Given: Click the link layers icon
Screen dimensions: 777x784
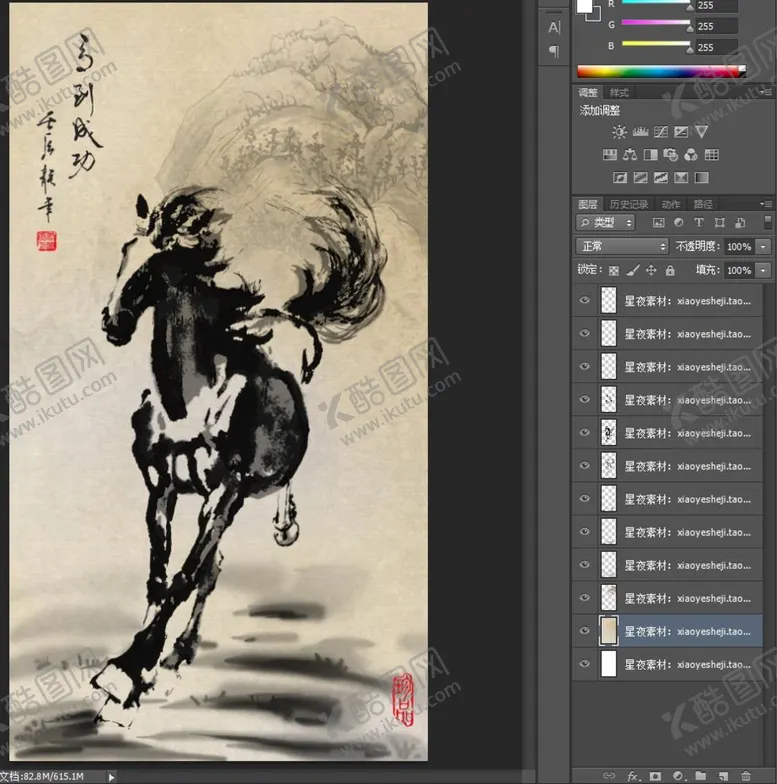Looking at the screenshot, I should coord(609,776).
